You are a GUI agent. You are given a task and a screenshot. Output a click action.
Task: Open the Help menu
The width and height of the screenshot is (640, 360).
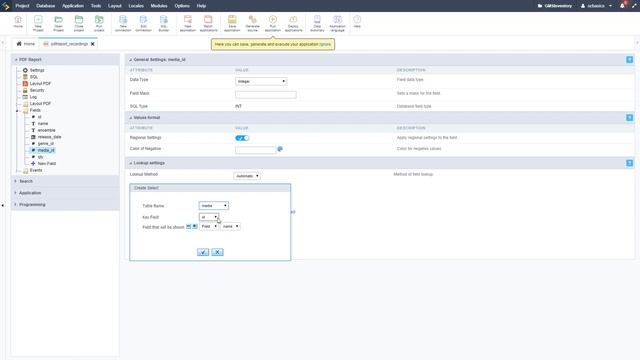click(x=201, y=6)
